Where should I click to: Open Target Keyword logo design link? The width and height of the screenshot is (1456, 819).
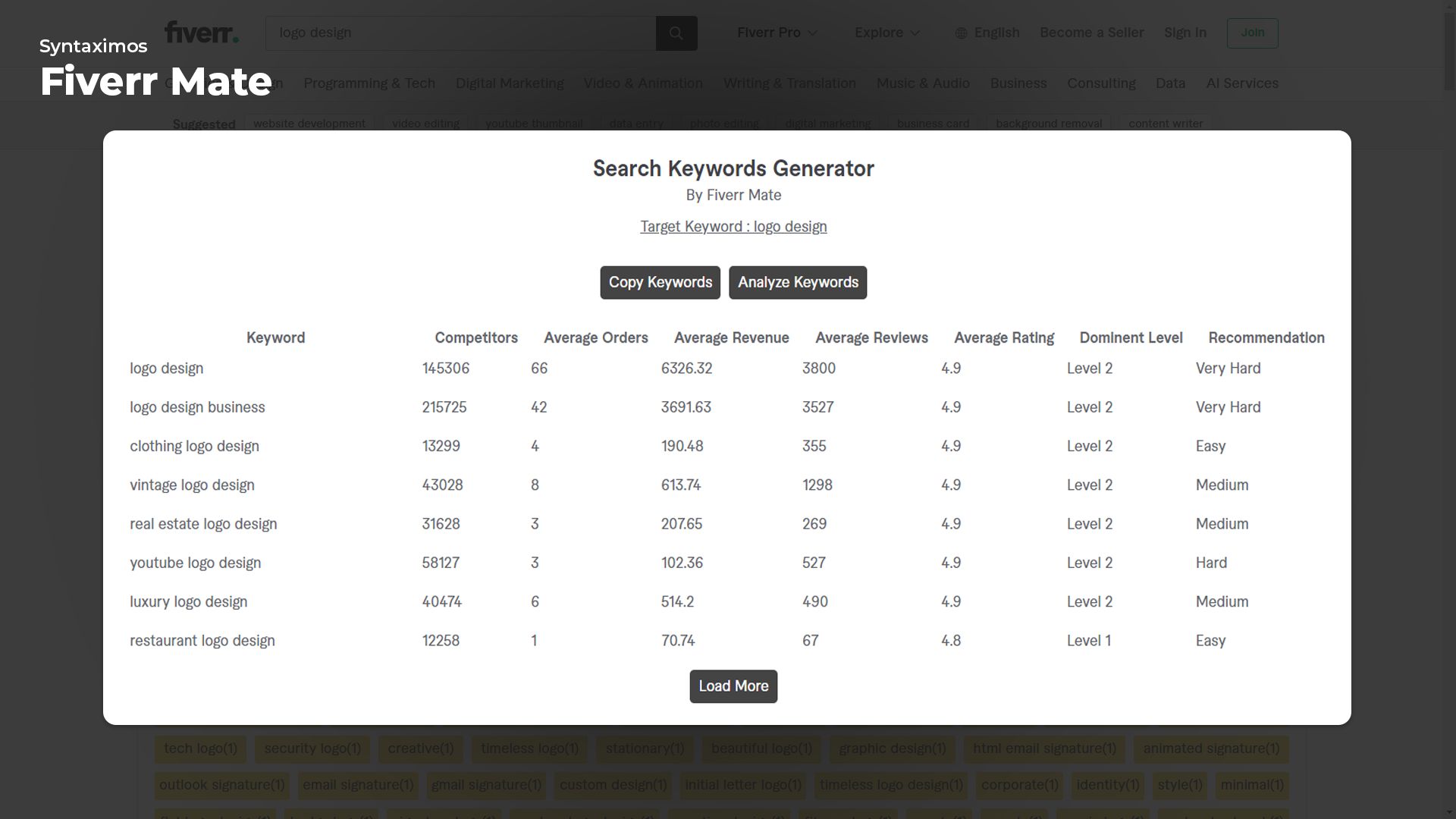click(x=733, y=227)
